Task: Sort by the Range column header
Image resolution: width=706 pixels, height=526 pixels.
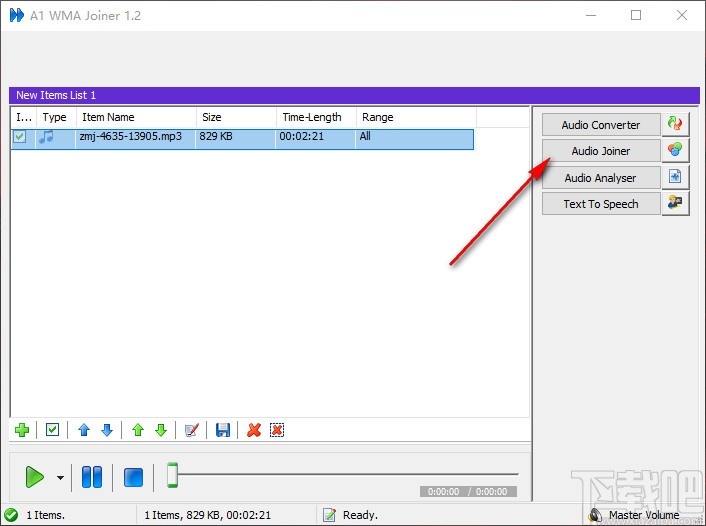Action: point(416,117)
